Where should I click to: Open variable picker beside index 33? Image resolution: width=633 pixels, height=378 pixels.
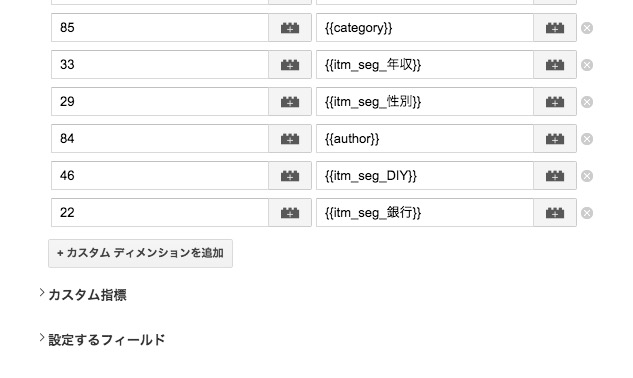coord(290,65)
